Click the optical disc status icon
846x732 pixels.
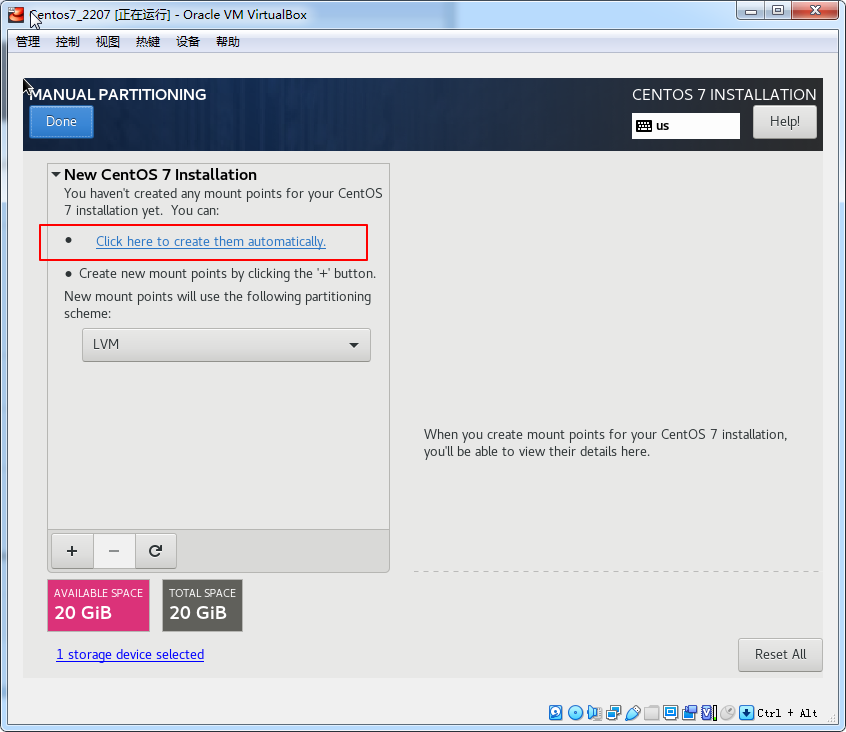click(575, 713)
